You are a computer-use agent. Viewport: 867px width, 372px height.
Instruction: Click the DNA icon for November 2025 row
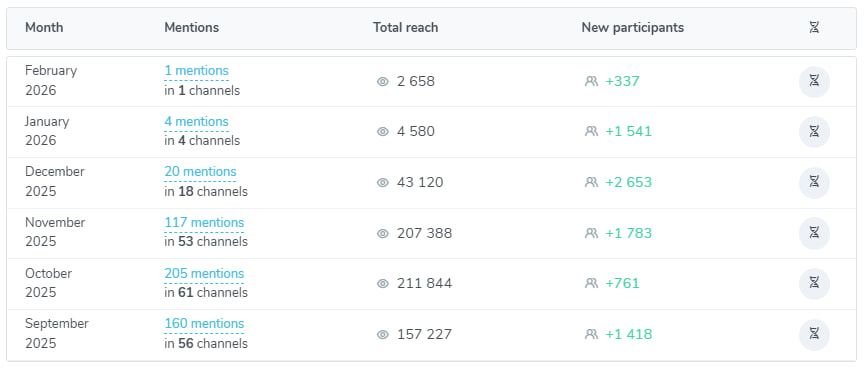click(814, 233)
